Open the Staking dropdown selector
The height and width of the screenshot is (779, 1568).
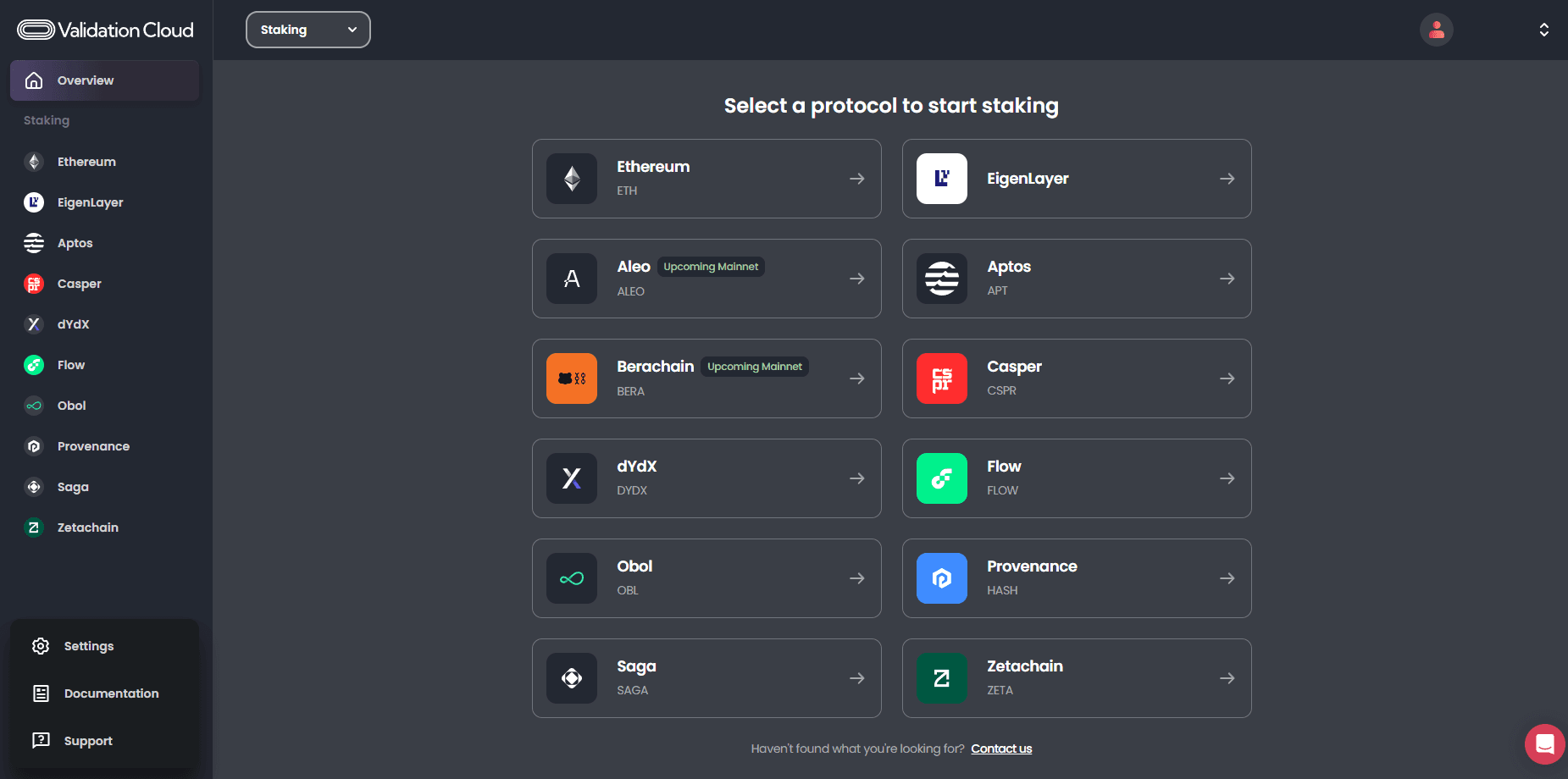pyautogui.click(x=308, y=30)
